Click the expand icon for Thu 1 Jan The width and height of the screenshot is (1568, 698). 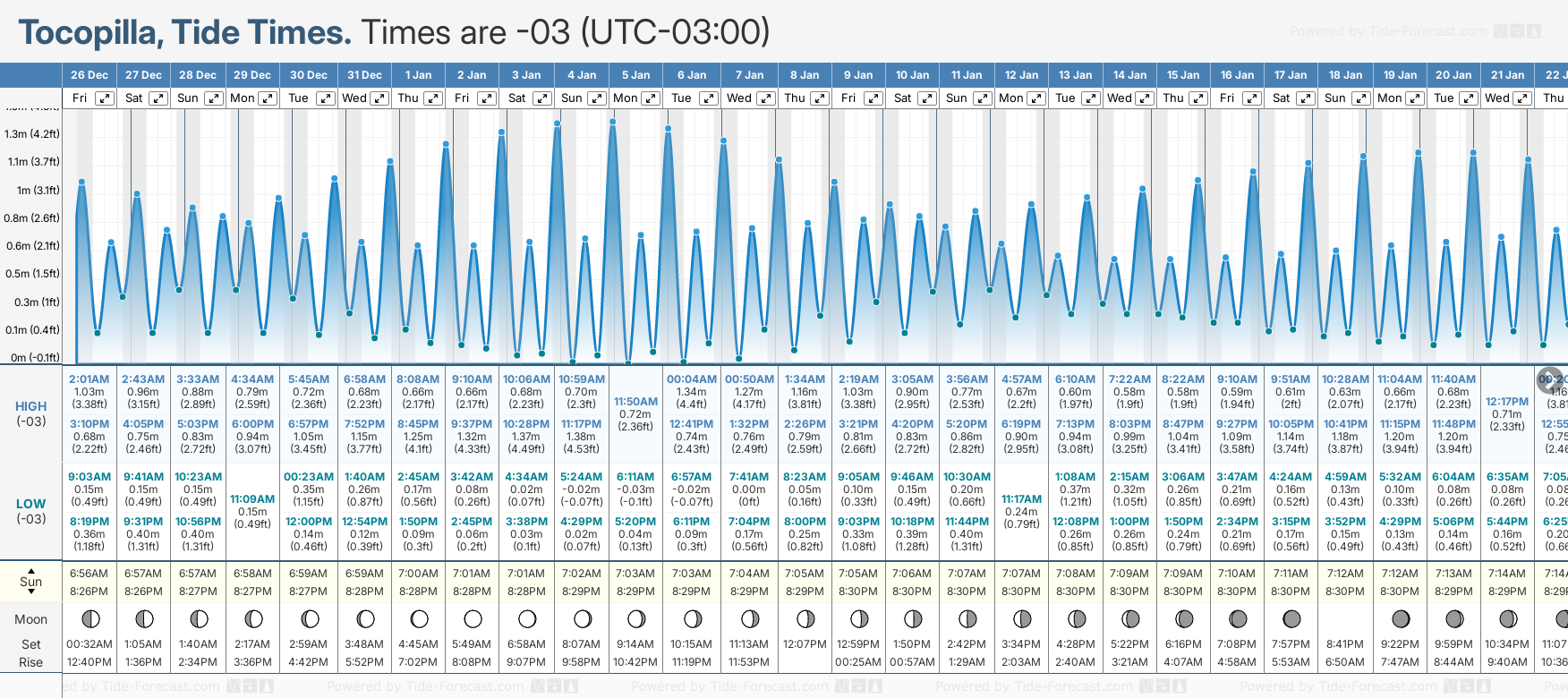[432, 98]
